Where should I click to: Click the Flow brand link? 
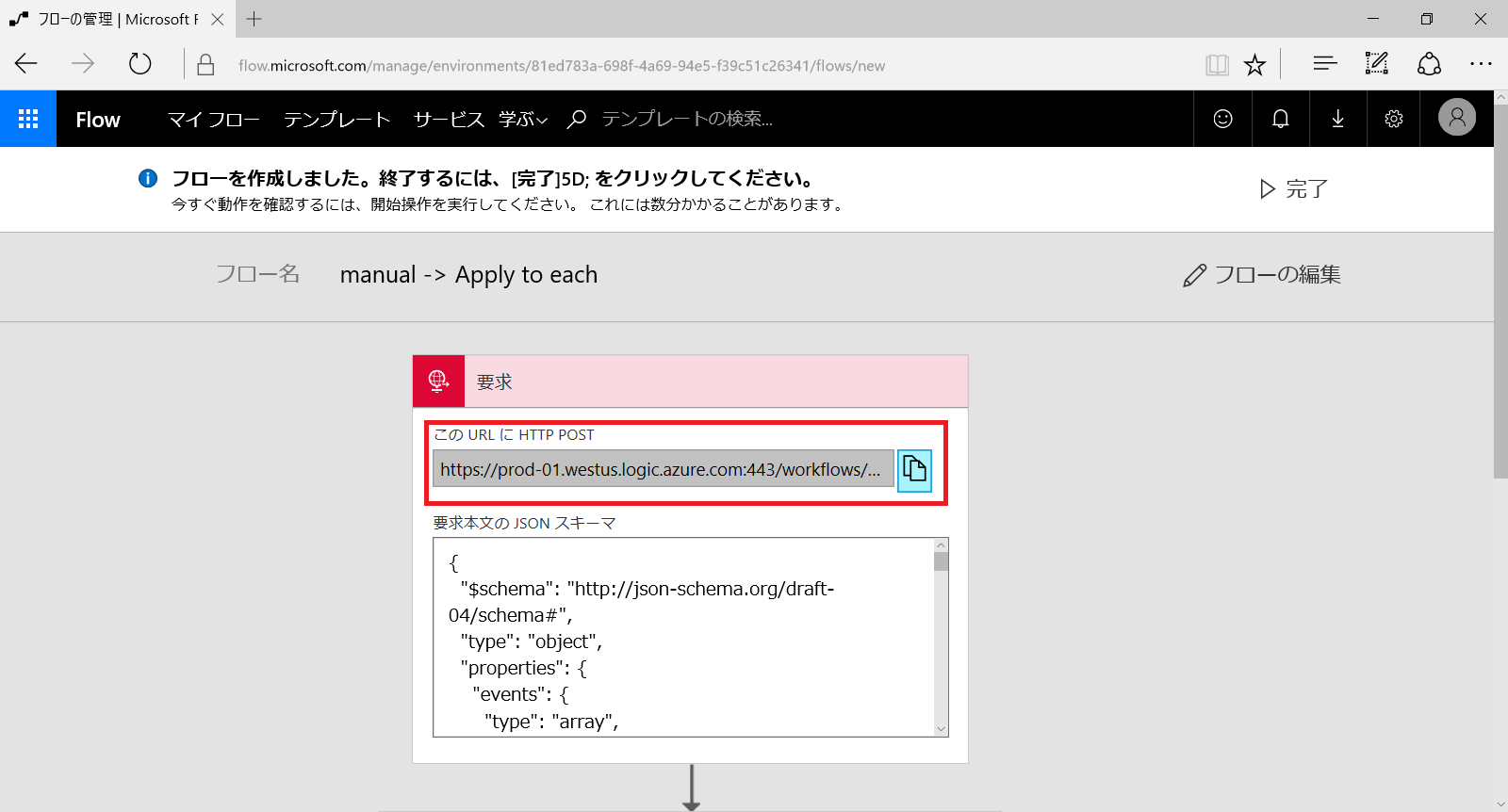point(98,120)
